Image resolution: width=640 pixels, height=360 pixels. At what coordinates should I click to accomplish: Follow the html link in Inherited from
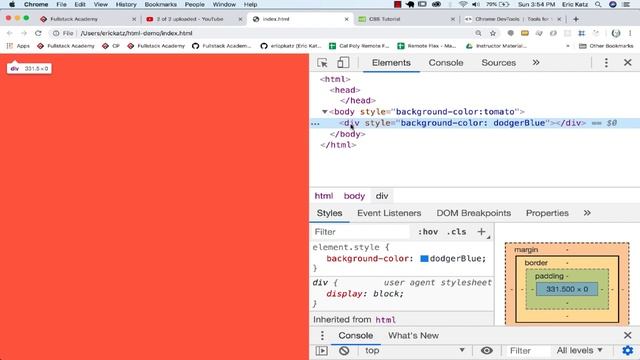[x=385, y=320]
